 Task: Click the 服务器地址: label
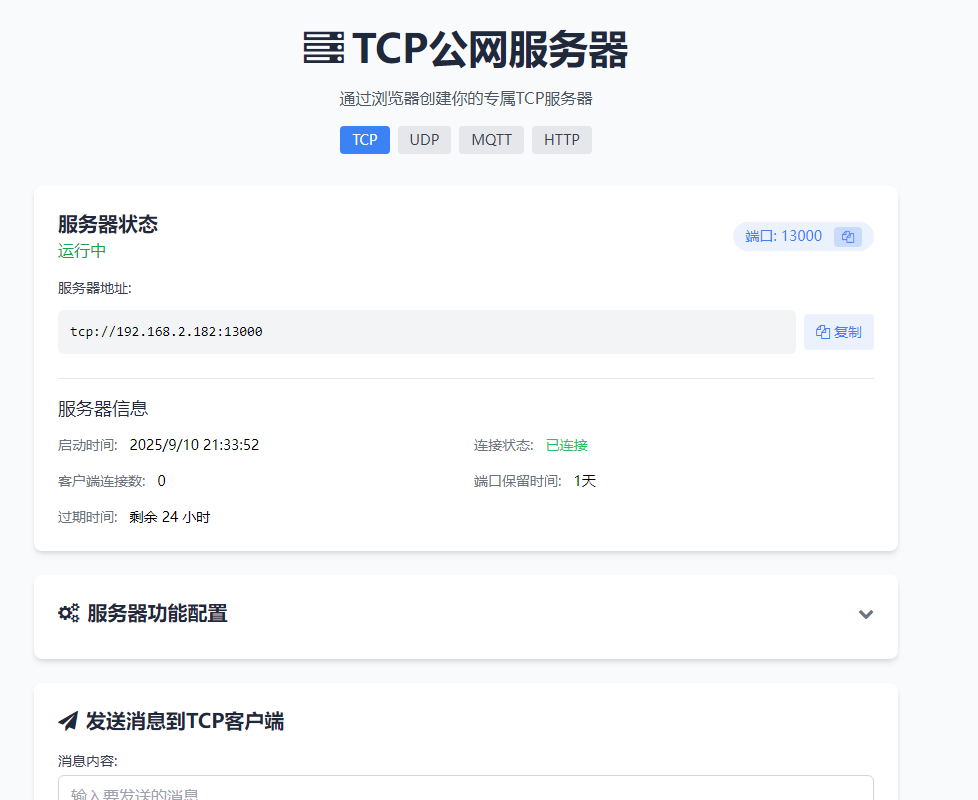[x=95, y=288]
